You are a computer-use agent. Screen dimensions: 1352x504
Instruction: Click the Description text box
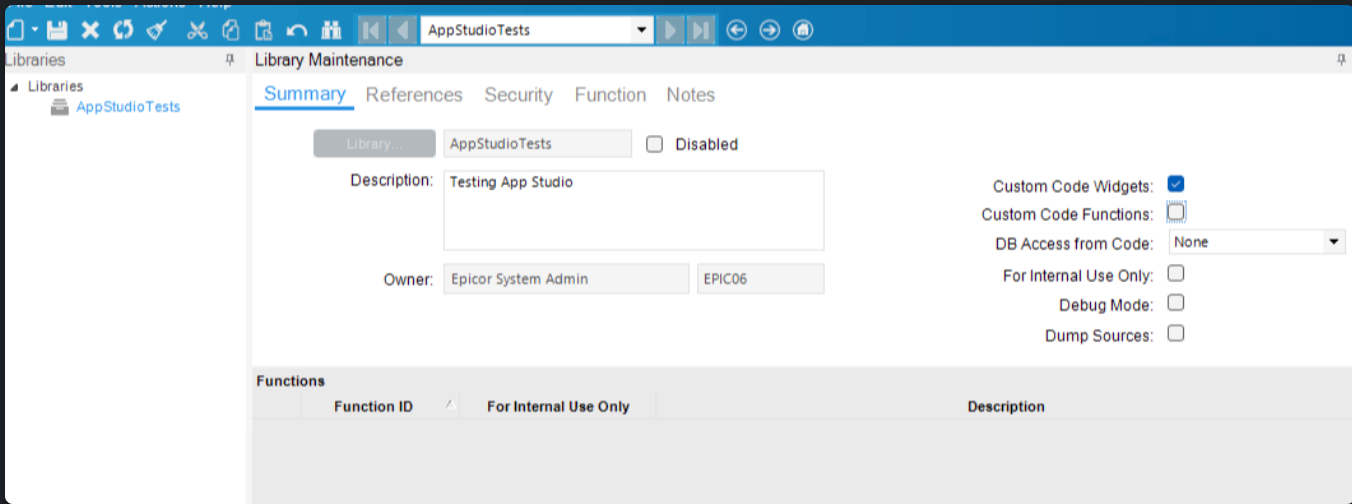tap(634, 210)
